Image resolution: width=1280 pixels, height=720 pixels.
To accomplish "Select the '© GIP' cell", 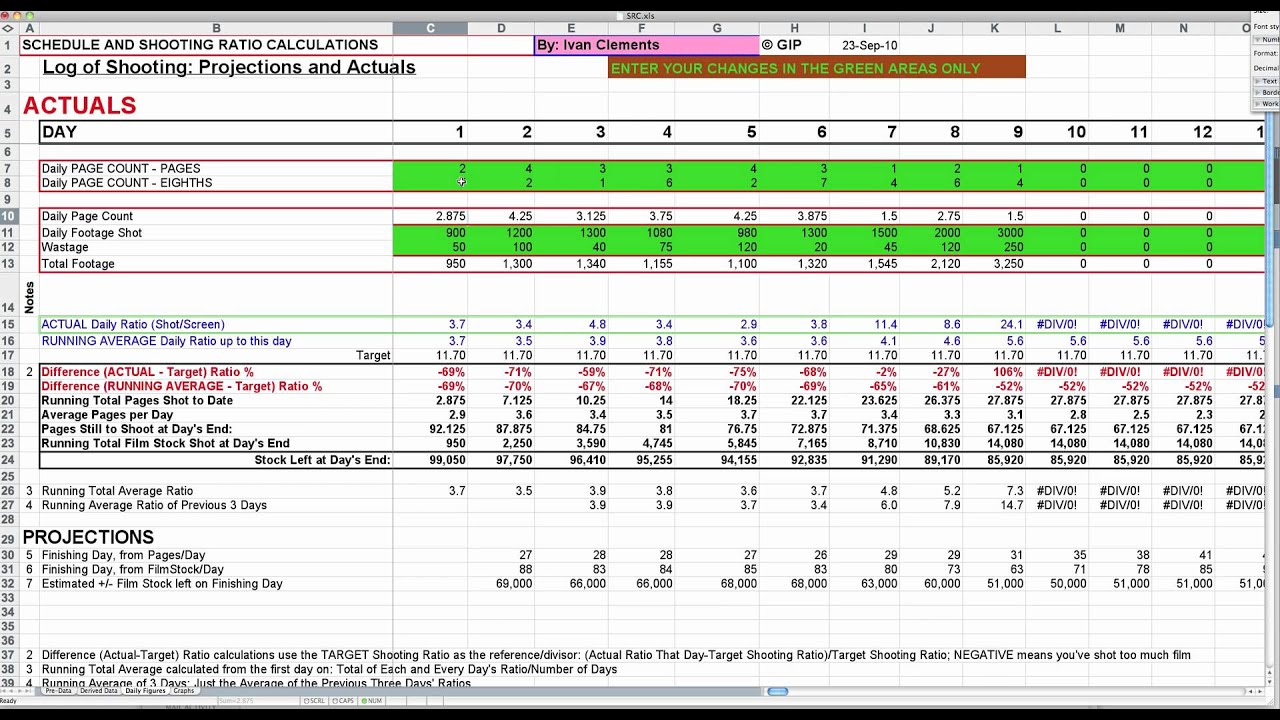I will pos(794,45).
